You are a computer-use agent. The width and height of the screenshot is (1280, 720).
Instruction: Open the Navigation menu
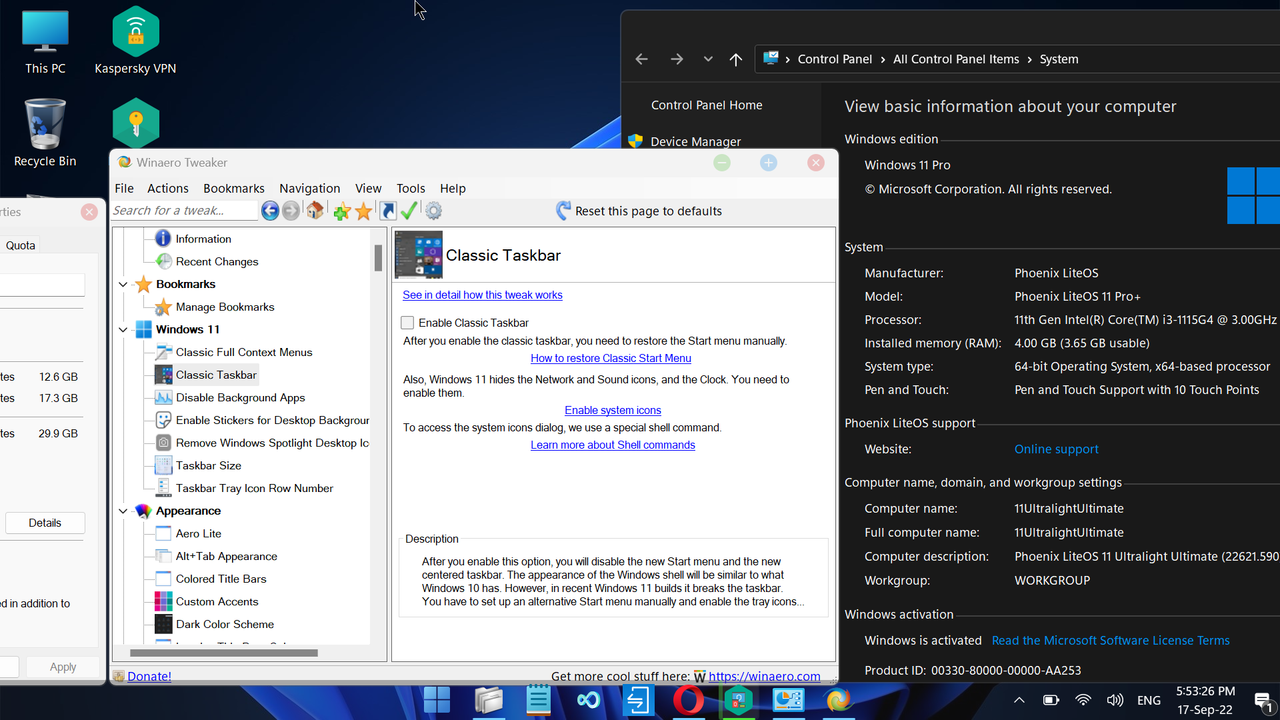pyautogui.click(x=310, y=188)
